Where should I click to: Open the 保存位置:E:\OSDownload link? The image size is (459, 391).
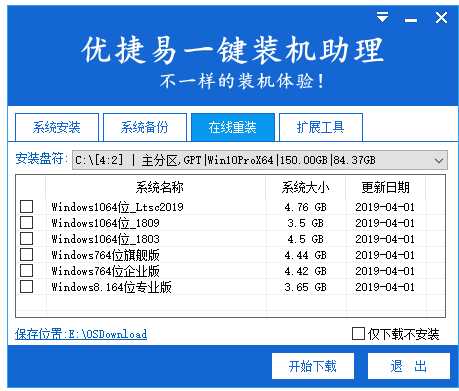[x=81, y=334]
